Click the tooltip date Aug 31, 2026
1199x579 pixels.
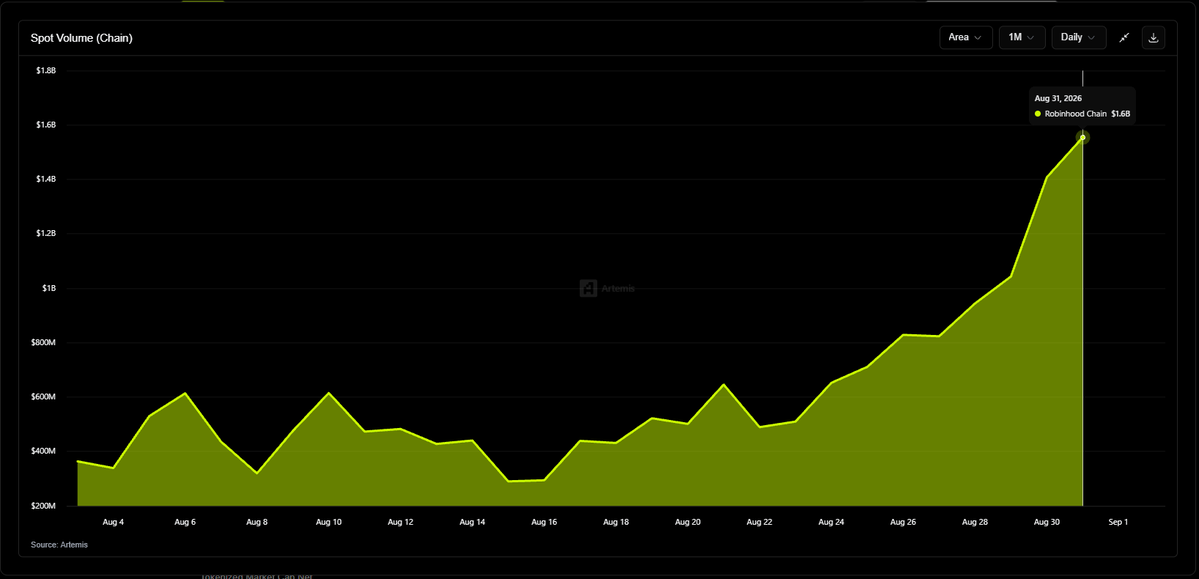pyautogui.click(x=1058, y=99)
